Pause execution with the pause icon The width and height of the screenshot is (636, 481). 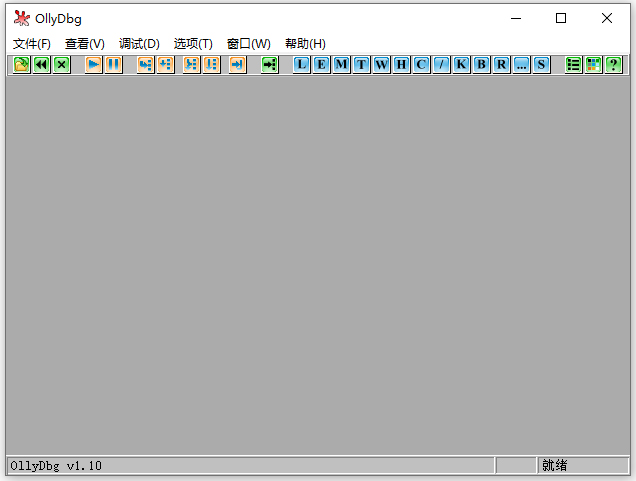(x=114, y=65)
